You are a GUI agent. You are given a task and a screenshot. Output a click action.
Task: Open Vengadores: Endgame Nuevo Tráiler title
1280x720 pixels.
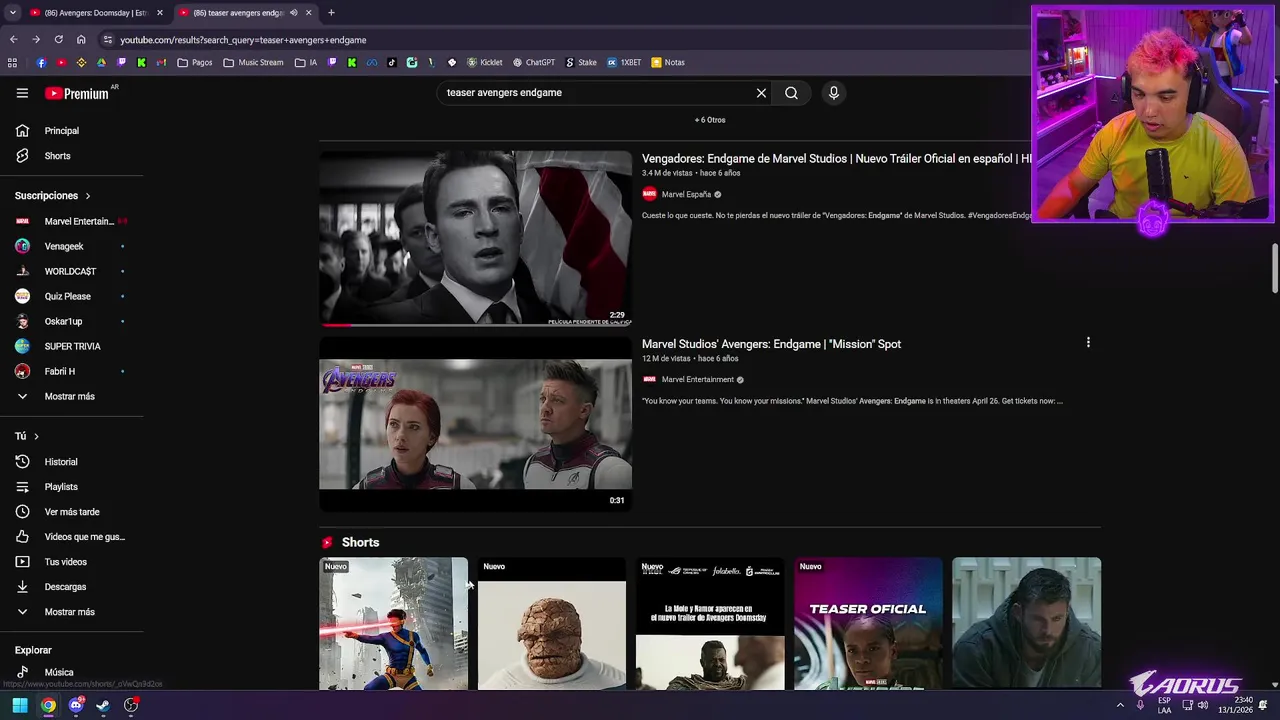point(837,159)
